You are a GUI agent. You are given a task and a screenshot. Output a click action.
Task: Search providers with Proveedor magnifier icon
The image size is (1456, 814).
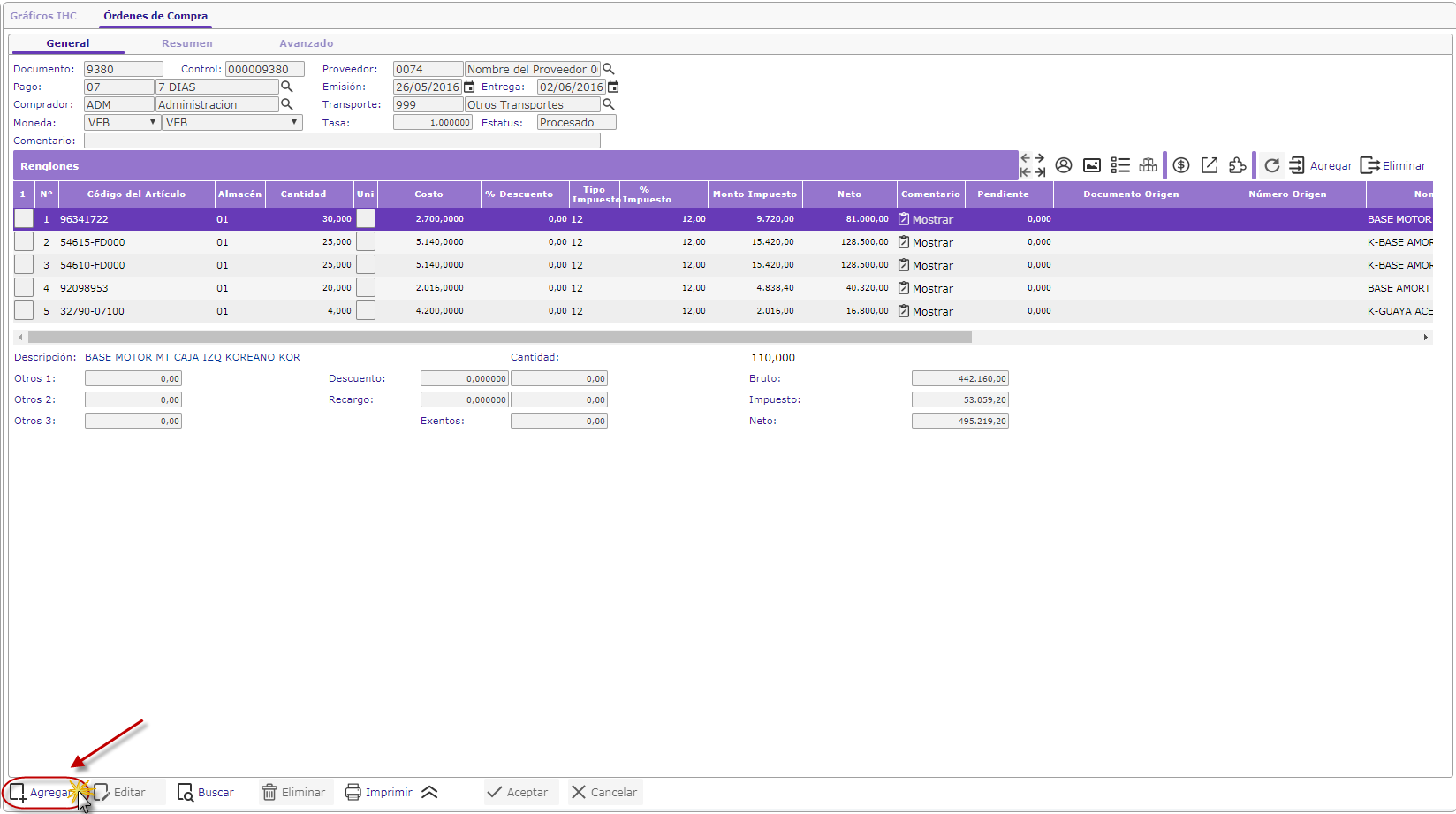point(608,69)
